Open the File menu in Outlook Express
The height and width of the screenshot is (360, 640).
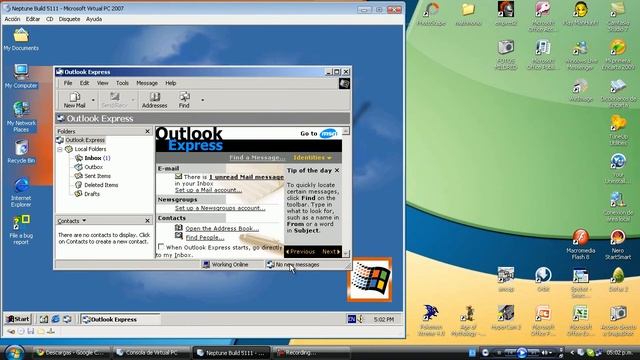68,83
